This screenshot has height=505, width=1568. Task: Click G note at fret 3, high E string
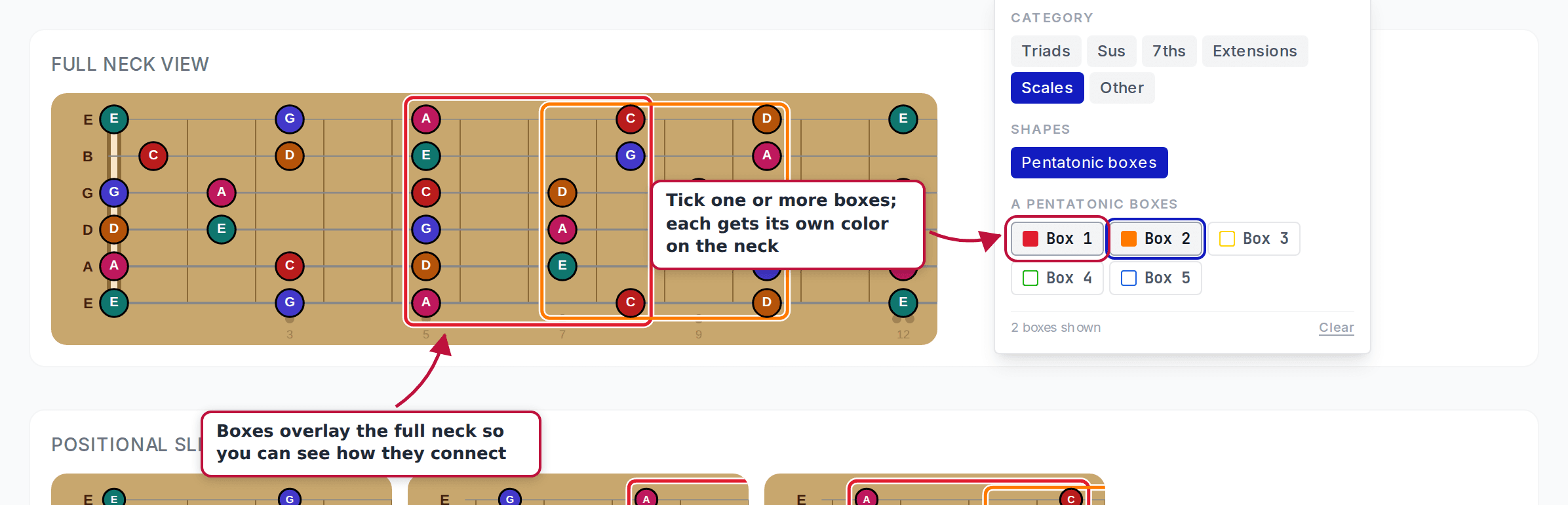coord(290,119)
